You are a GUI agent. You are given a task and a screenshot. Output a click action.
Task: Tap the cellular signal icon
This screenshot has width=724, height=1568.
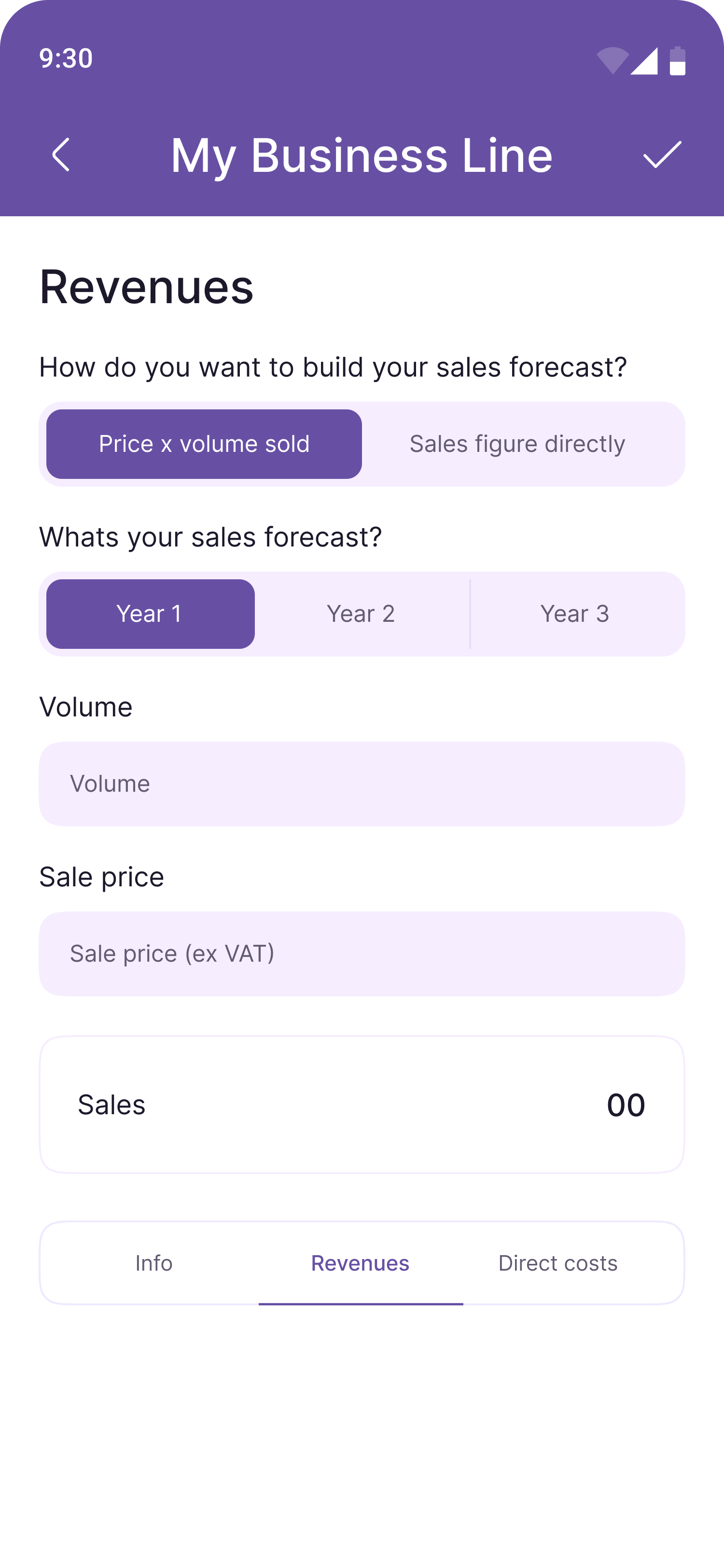pos(644,61)
